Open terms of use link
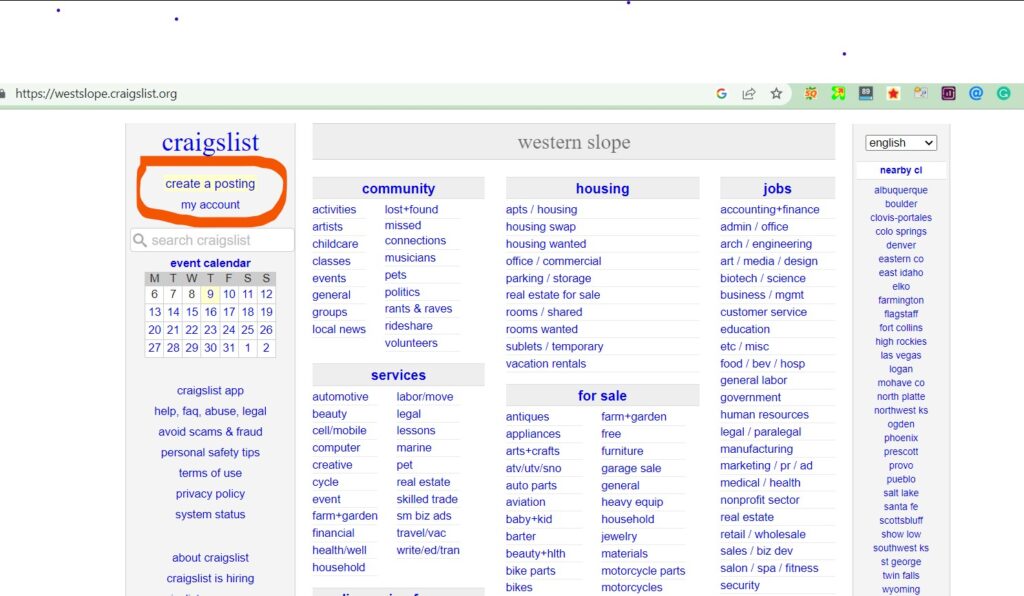 point(210,473)
